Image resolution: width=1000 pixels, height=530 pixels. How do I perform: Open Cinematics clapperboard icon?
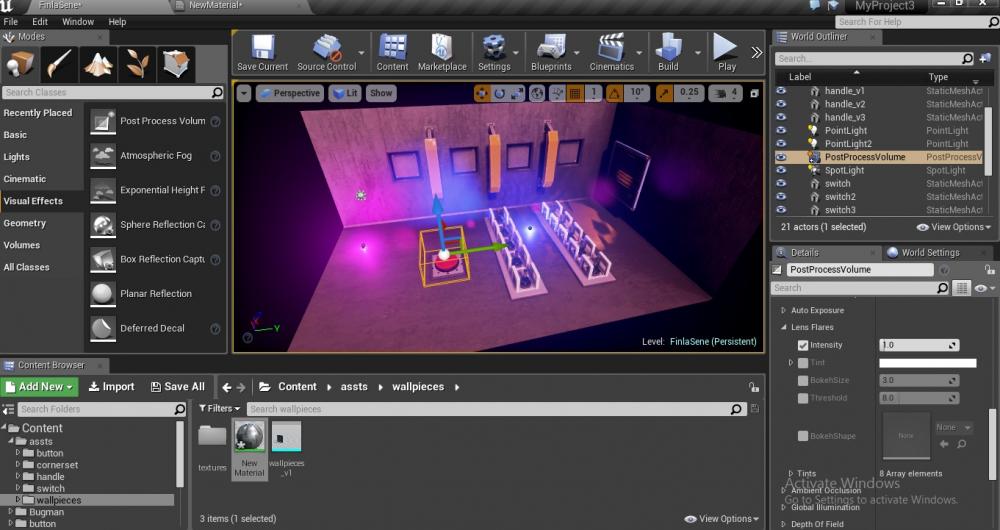[x=611, y=52]
